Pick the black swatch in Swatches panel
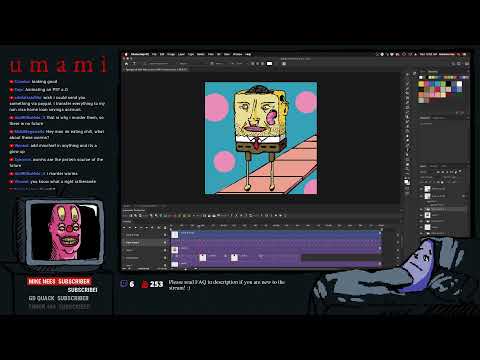 point(449,84)
